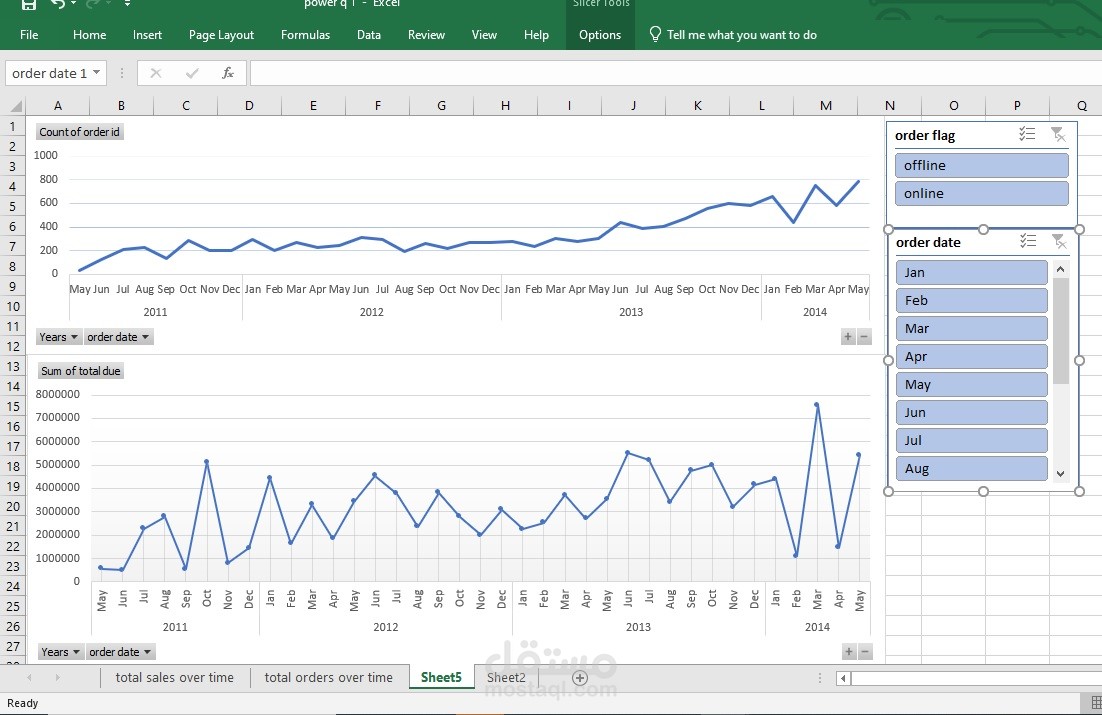Click Clear Filter icon on order date slicer
The image size is (1102, 715).
pyautogui.click(x=1059, y=241)
